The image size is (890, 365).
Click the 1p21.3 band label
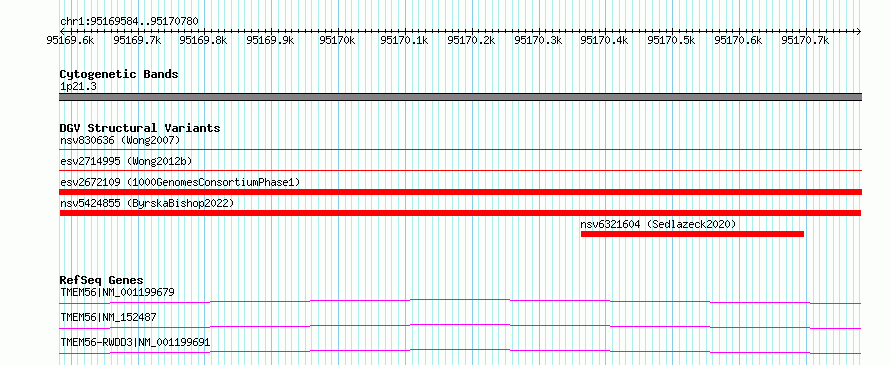click(77, 87)
